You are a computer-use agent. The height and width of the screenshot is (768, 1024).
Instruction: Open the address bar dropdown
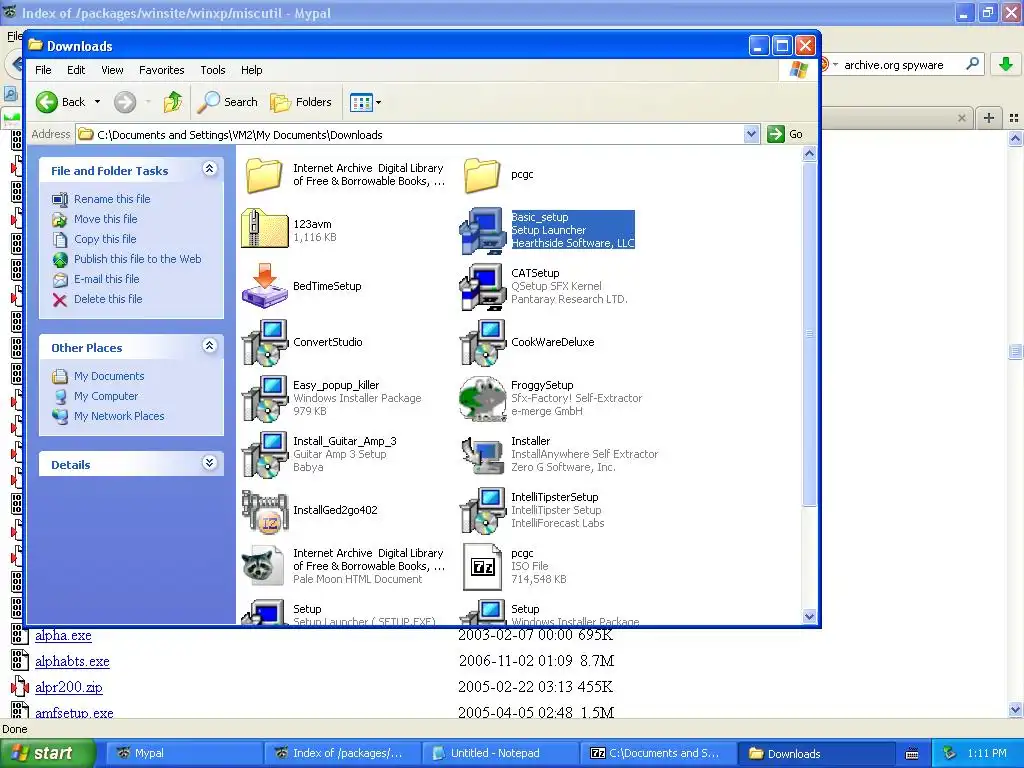[x=751, y=135]
